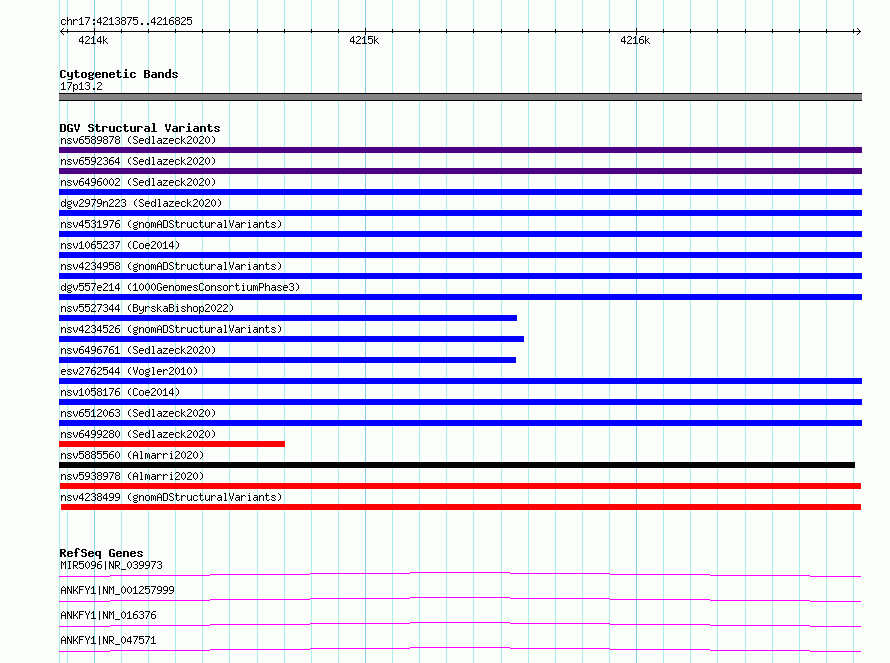
Task: Select the blue bar of variant dgv2979n223
Action: coord(460,213)
